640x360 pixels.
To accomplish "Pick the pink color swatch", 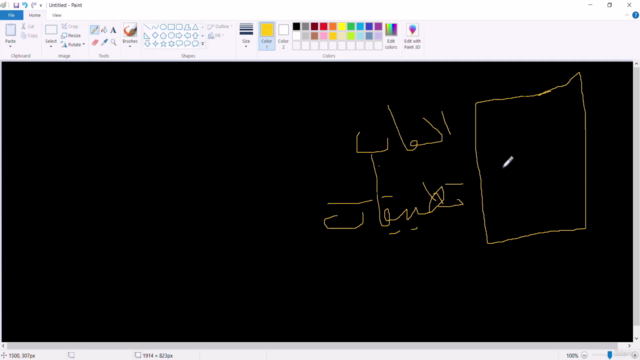I will click(x=324, y=36).
